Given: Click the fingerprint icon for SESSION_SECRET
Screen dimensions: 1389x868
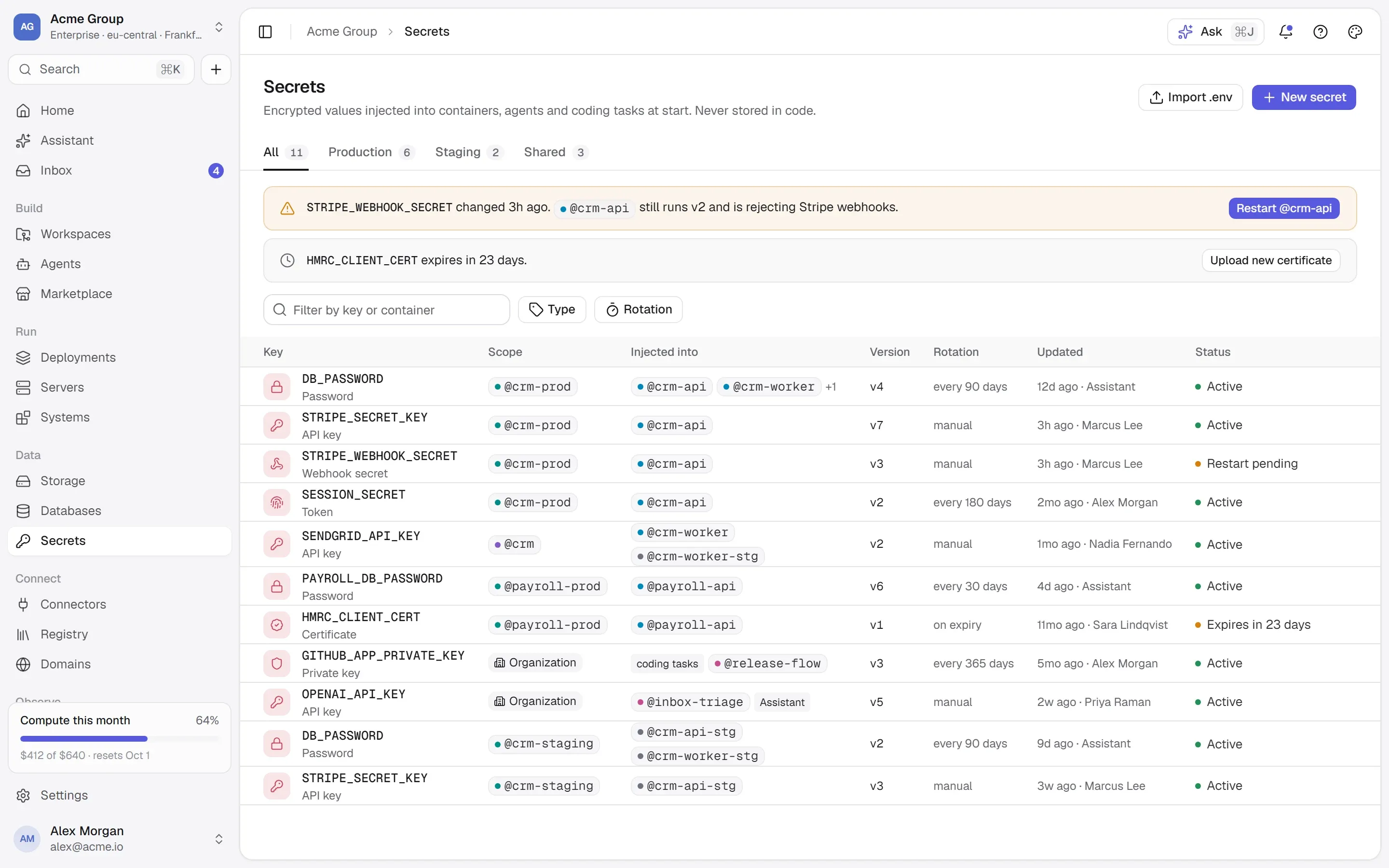Looking at the screenshot, I should pos(277,502).
